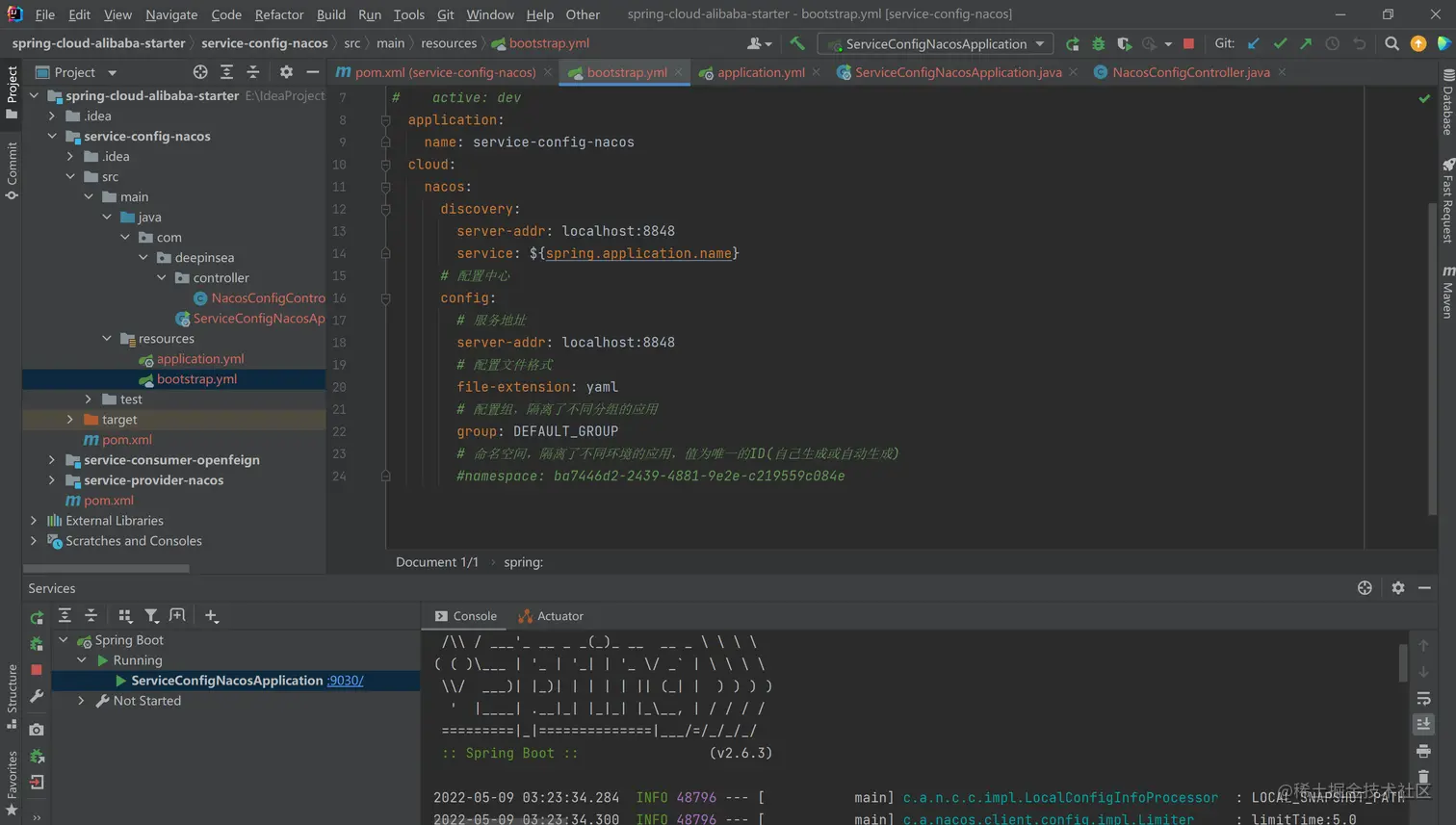Open Services panel settings gear

click(x=1398, y=588)
